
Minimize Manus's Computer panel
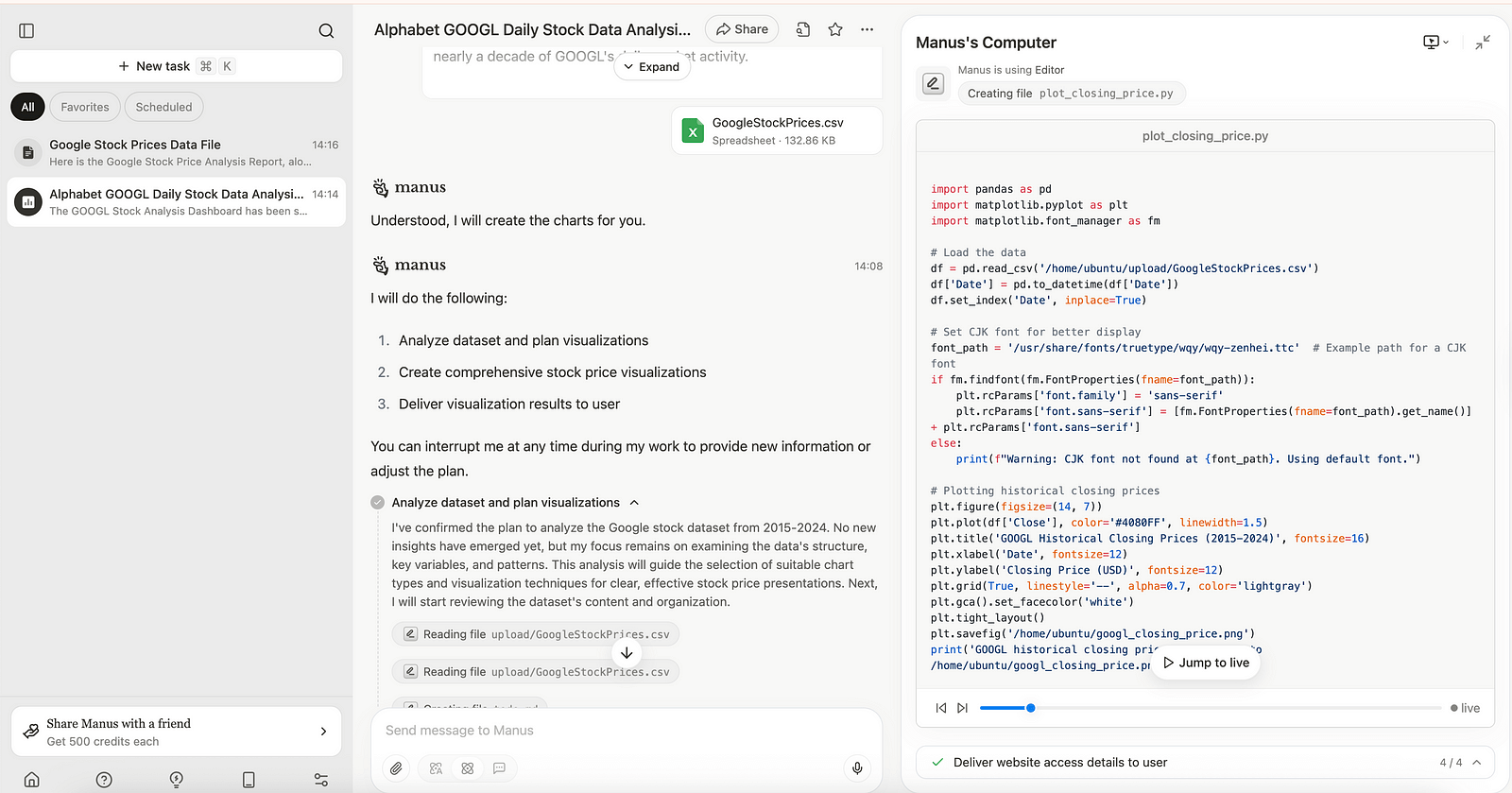point(1483,42)
